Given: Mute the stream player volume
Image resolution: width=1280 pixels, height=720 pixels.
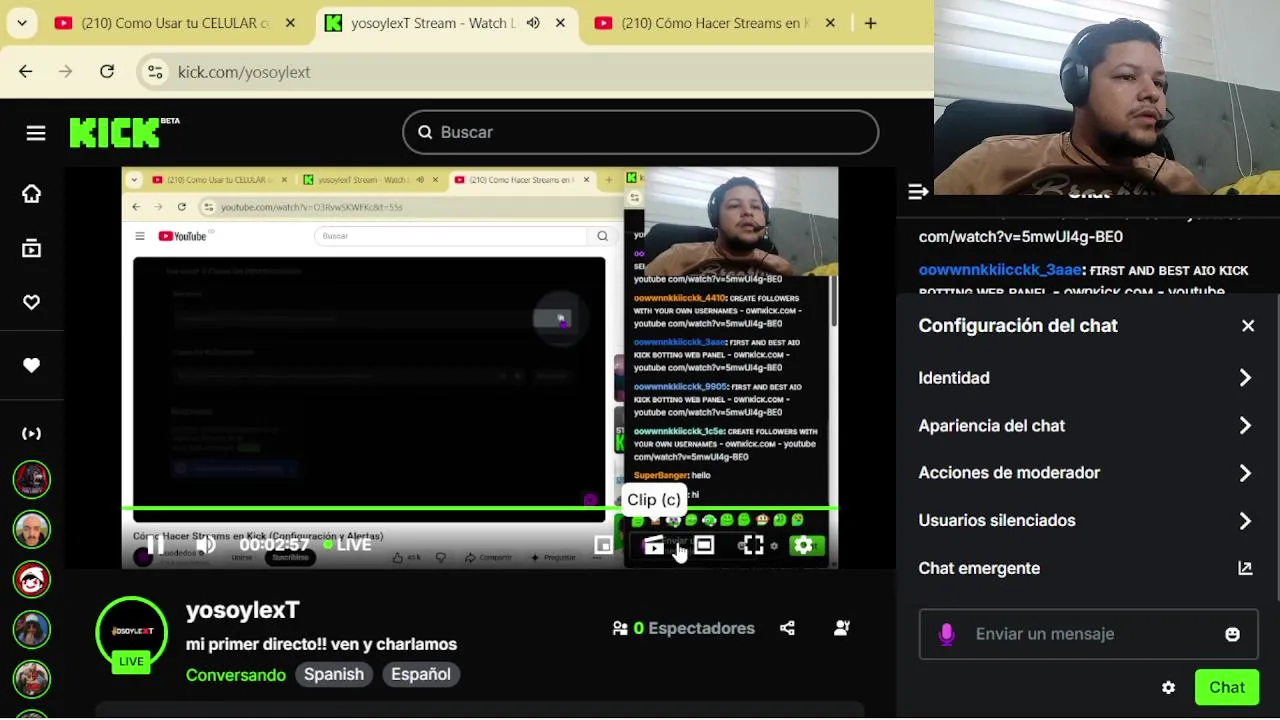Looking at the screenshot, I should click(x=206, y=545).
